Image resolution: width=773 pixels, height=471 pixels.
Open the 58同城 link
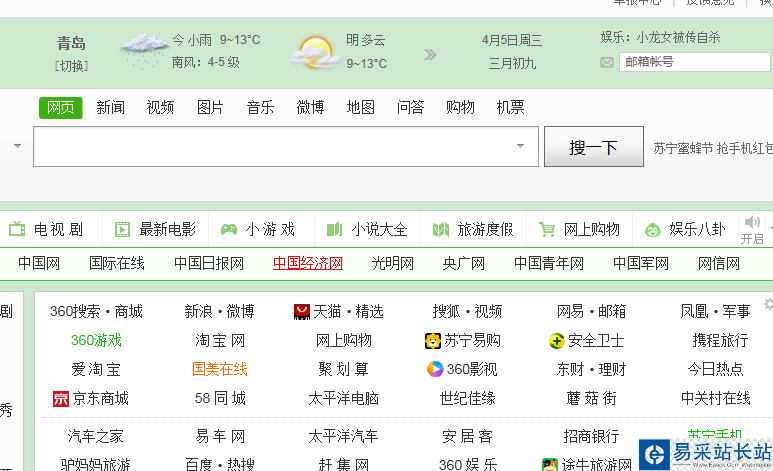pyautogui.click(x=220, y=398)
